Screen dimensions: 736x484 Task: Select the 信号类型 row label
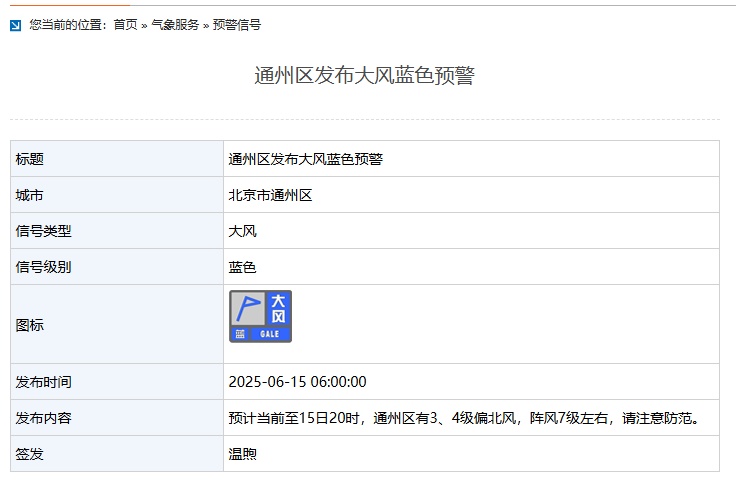point(44,231)
